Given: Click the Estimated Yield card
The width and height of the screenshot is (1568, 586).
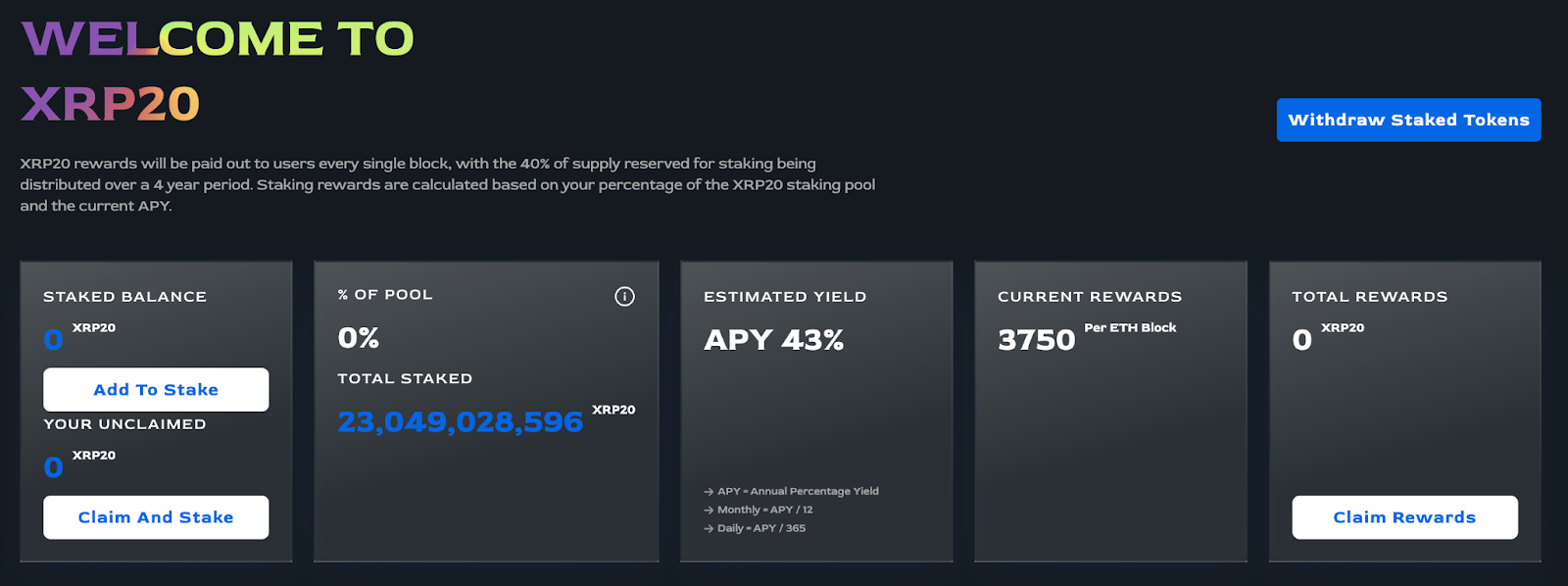Looking at the screenshot, I should (x=816, y=411).
